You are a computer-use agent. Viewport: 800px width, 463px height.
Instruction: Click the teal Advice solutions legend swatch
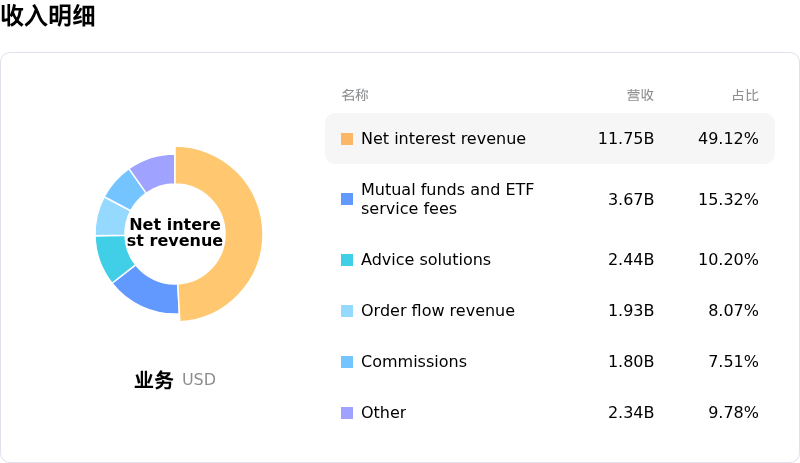[347, 260]
